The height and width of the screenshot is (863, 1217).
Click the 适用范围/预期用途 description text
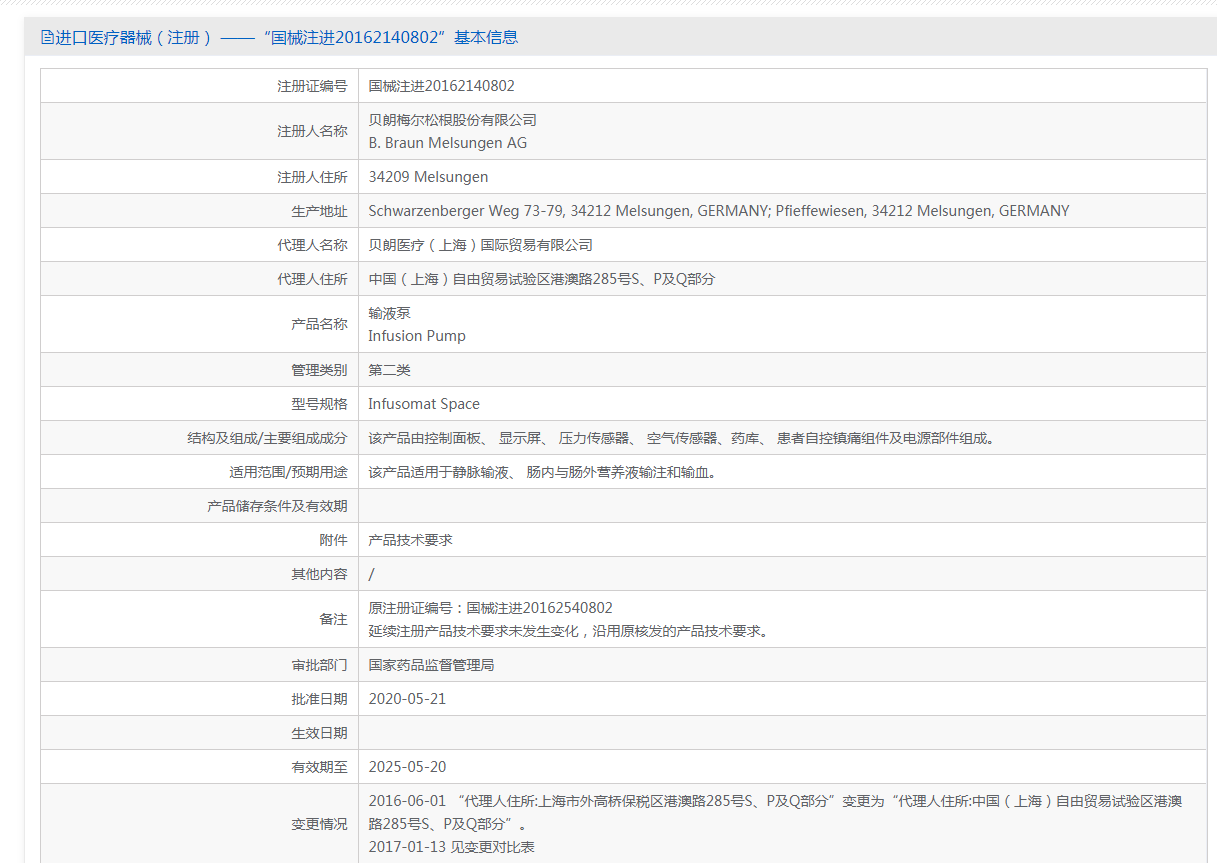pyautogui.click(x=543, y=472)
